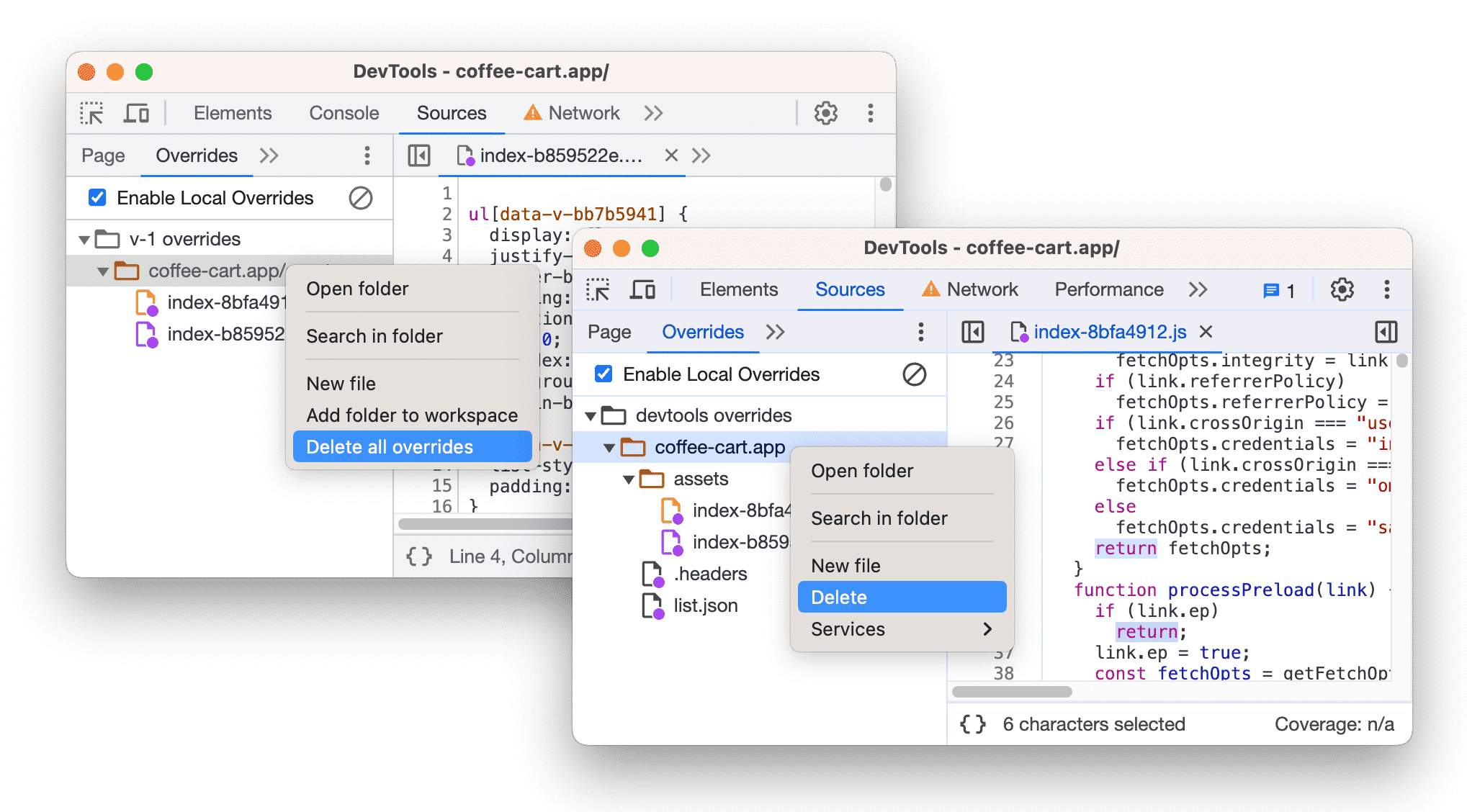Viewport: 1467px width, 812px height.
Task: Click the format source code curly braces icon
Action: point(418,557)
